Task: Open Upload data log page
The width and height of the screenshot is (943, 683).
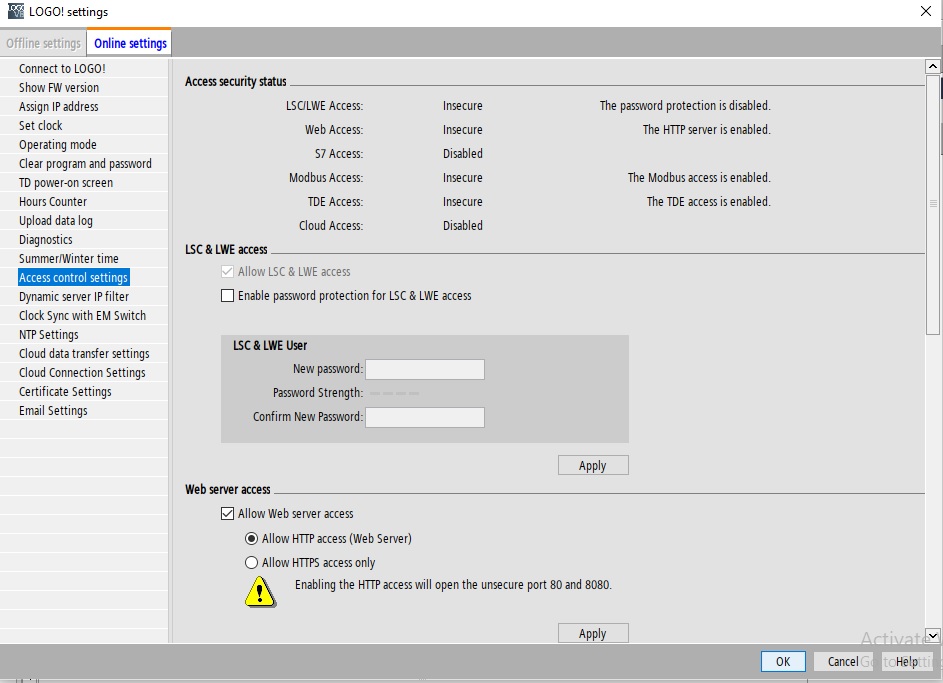Action: (x=56, y=221)
